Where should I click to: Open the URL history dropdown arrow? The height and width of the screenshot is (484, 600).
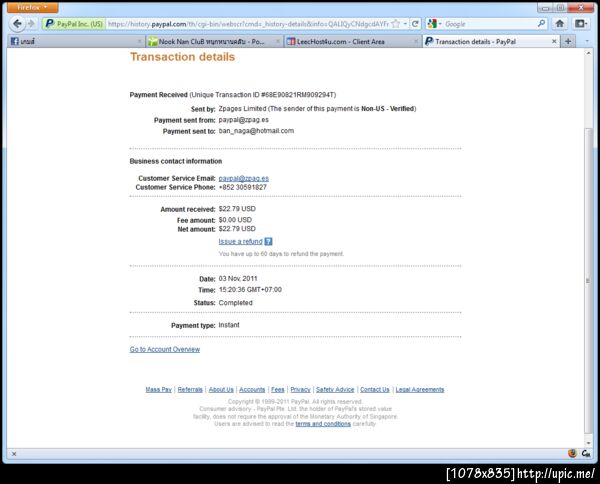[x=405, y=24]
